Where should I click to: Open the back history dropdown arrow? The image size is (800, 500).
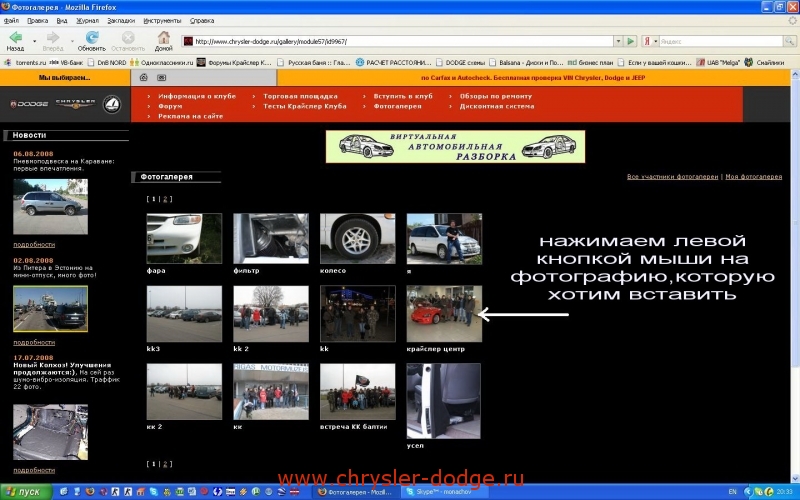34,41
